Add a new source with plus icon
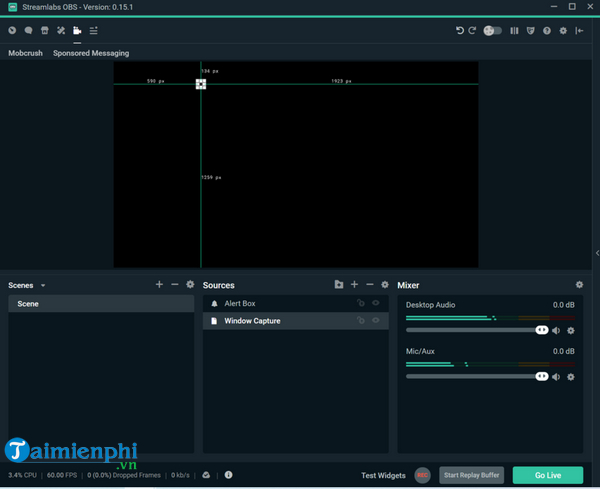The image size is (600, 489). 354,284
